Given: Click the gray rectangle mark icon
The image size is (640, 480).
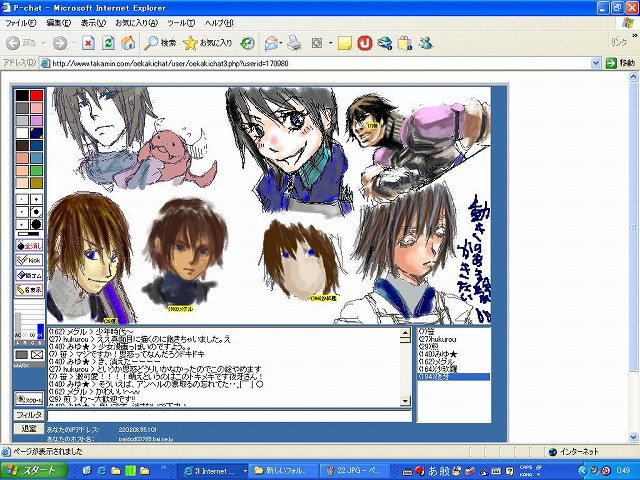Looking at the screenshot, I should click(22, 355).
